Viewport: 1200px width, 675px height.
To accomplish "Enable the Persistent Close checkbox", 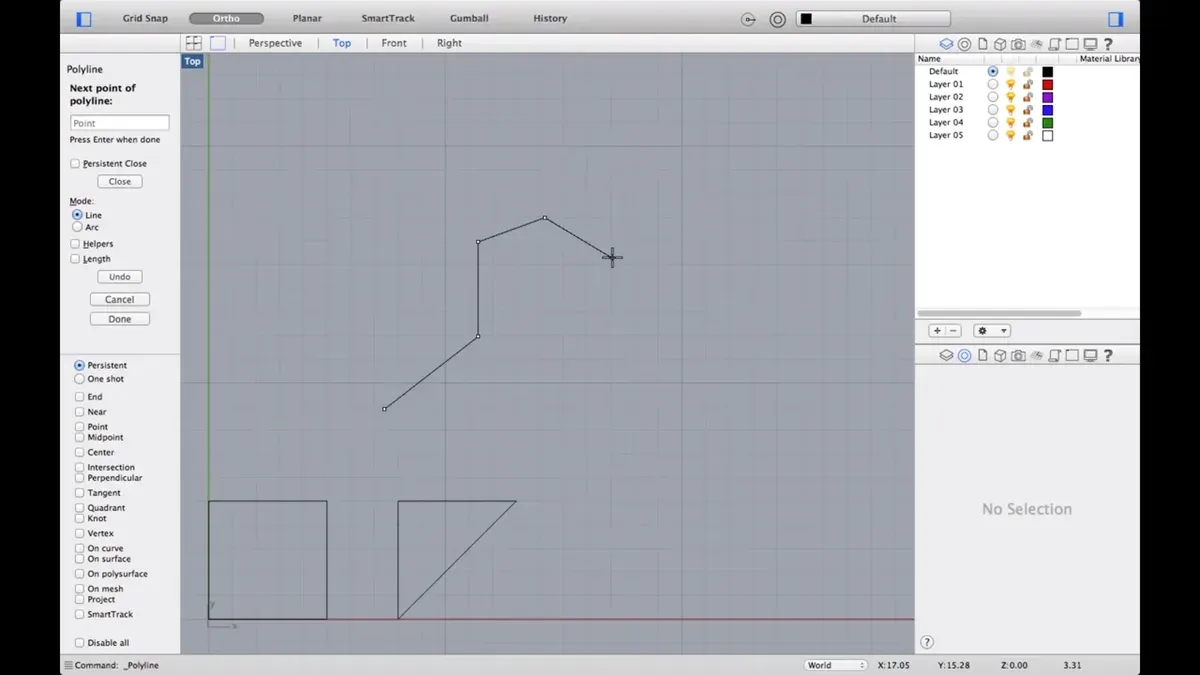I will [75, 163].
